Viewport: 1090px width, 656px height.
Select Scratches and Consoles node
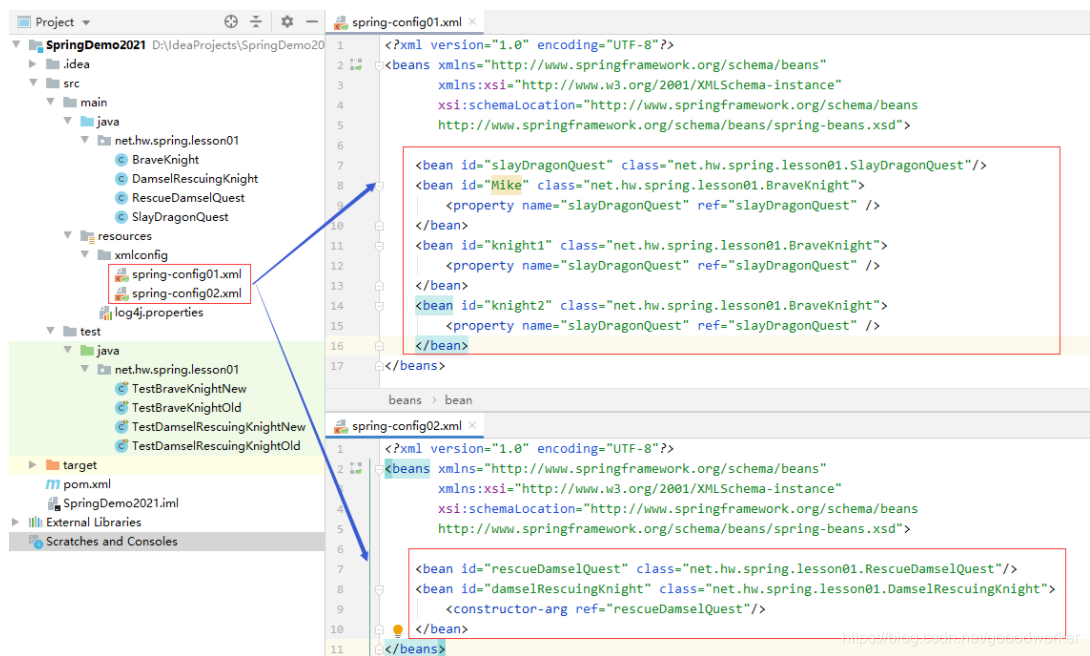[112, 541]
